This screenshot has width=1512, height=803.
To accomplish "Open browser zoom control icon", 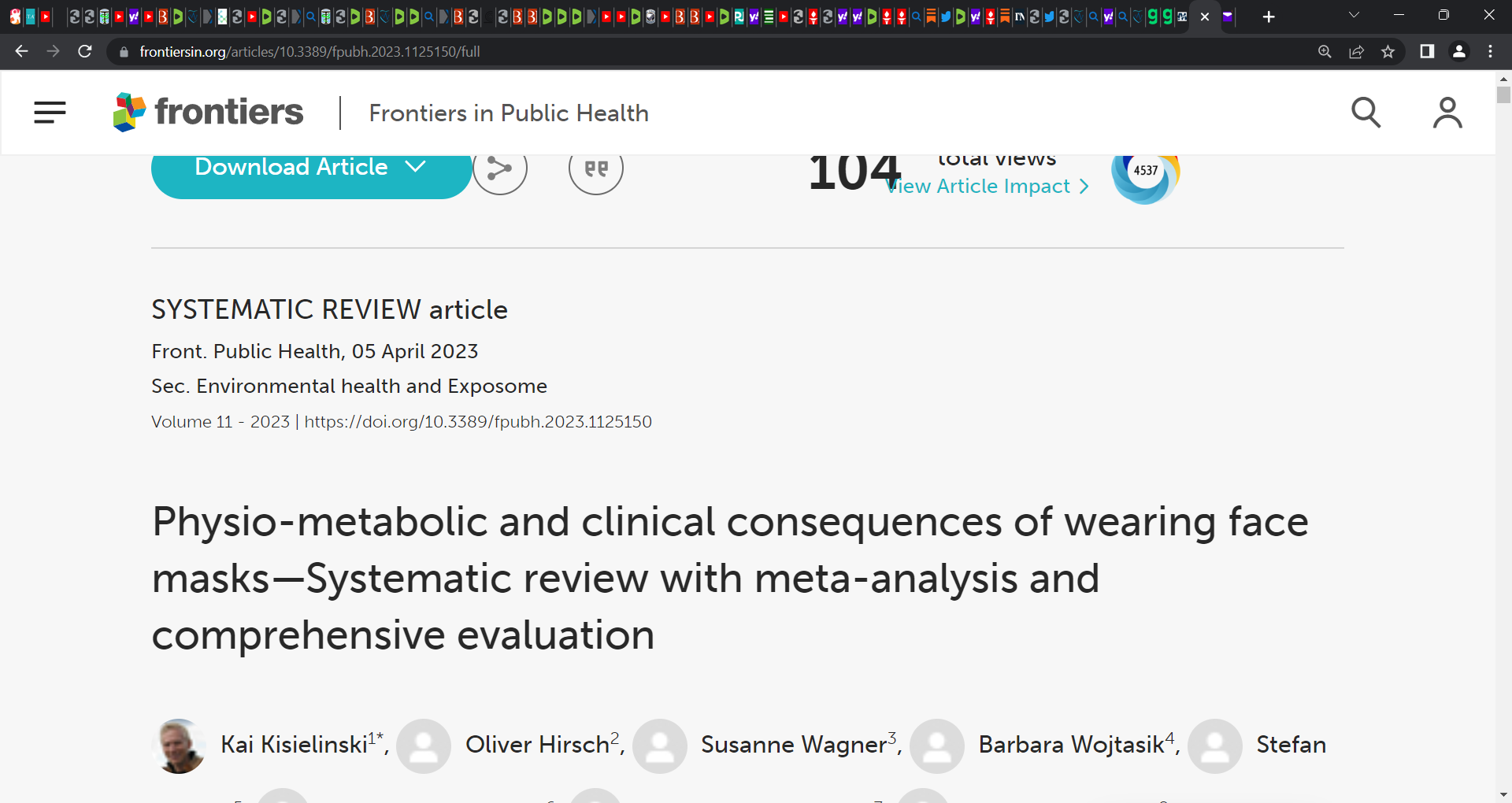I will coord(1325,52).
